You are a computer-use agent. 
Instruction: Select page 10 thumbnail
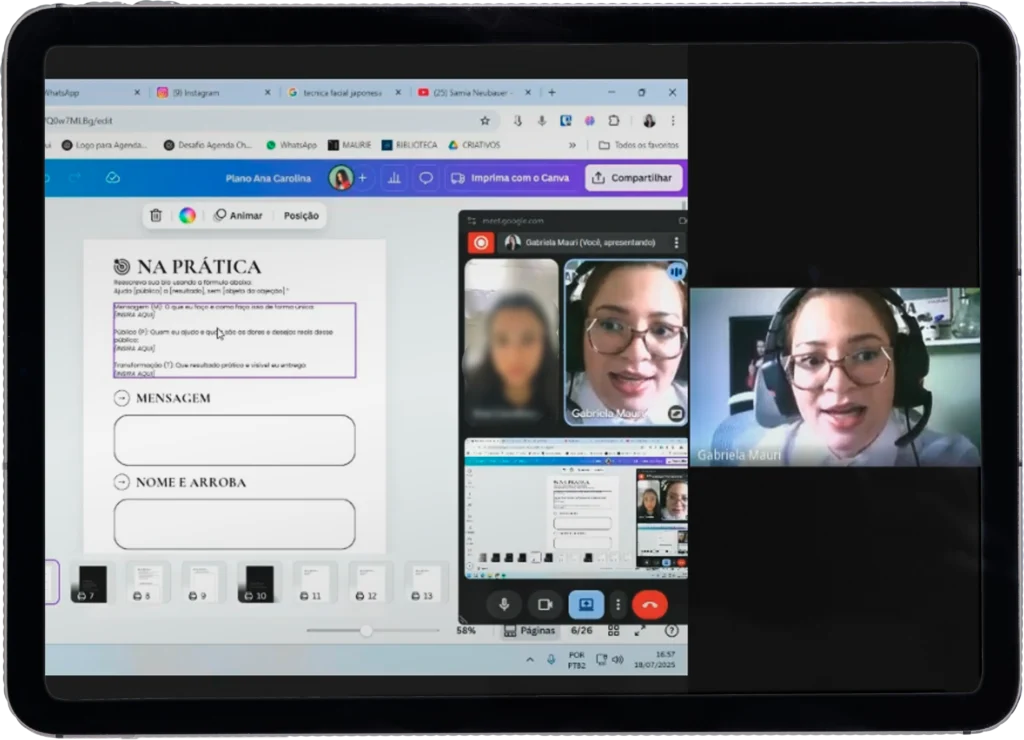pos(256,583)
